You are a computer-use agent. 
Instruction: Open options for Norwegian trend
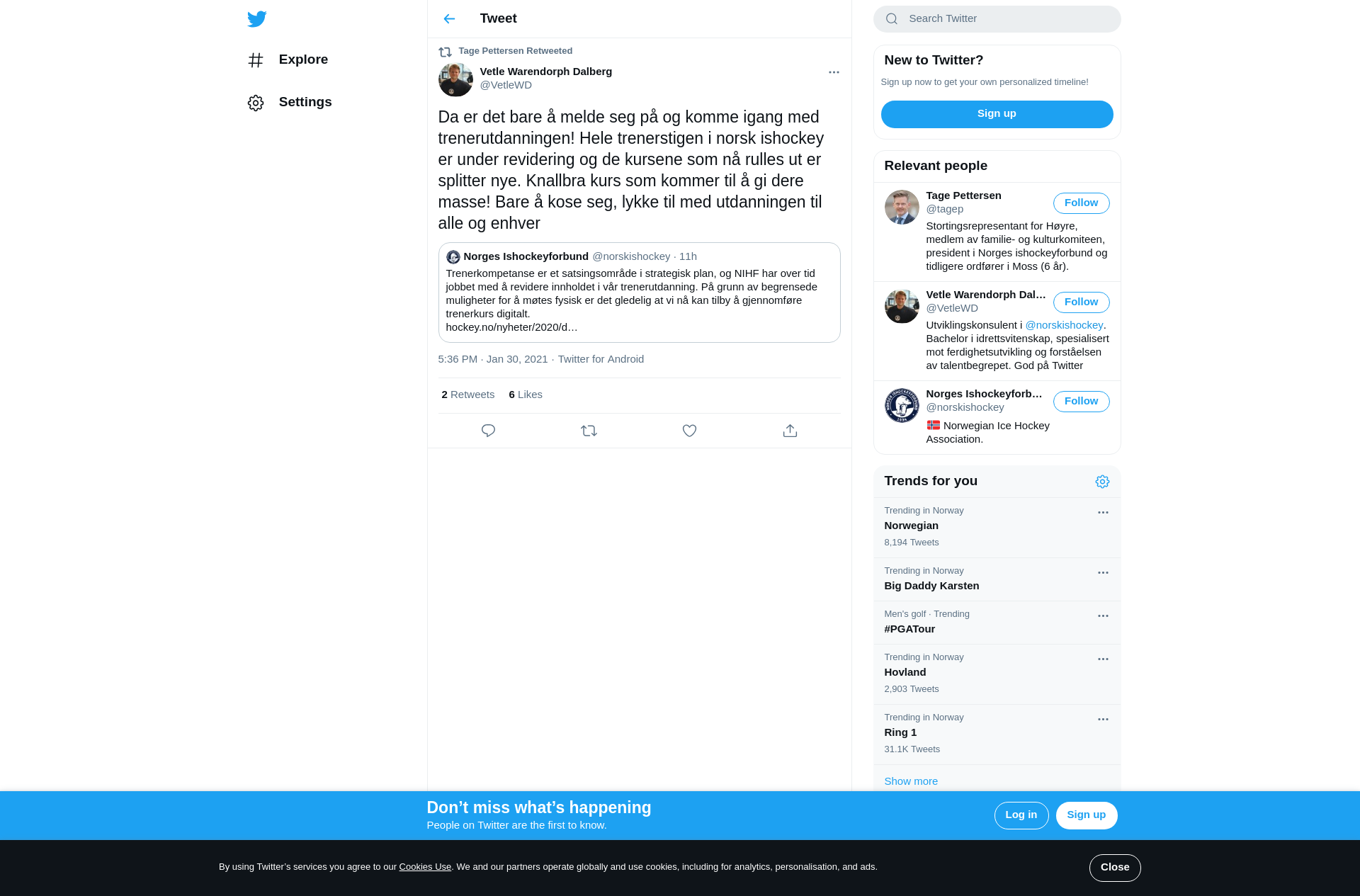[1103, 513]
